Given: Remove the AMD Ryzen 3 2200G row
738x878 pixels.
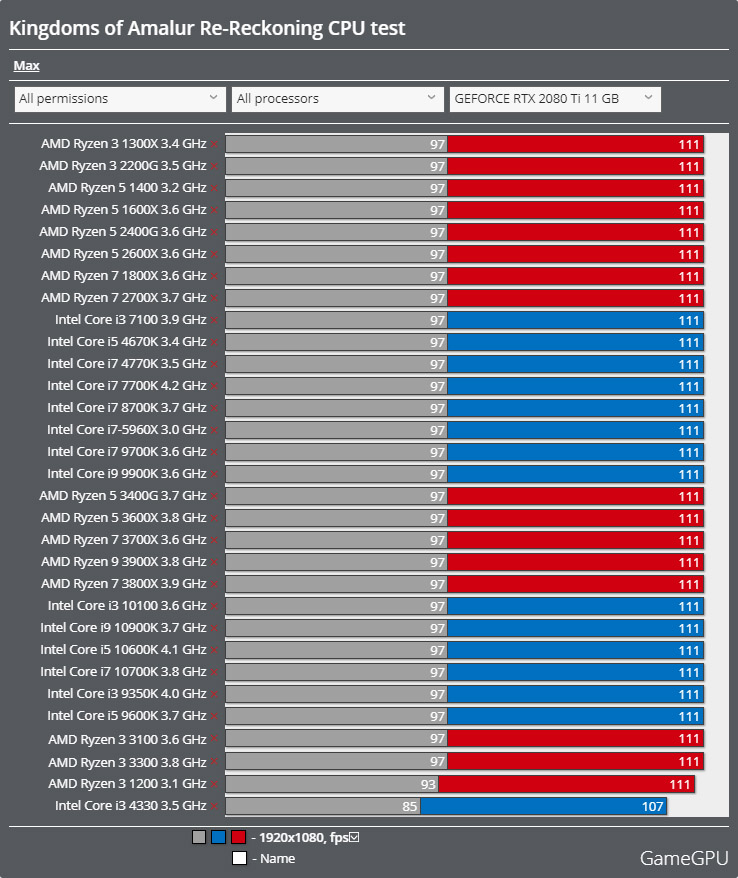Looking at the screenshot, I should coord(214,166).
